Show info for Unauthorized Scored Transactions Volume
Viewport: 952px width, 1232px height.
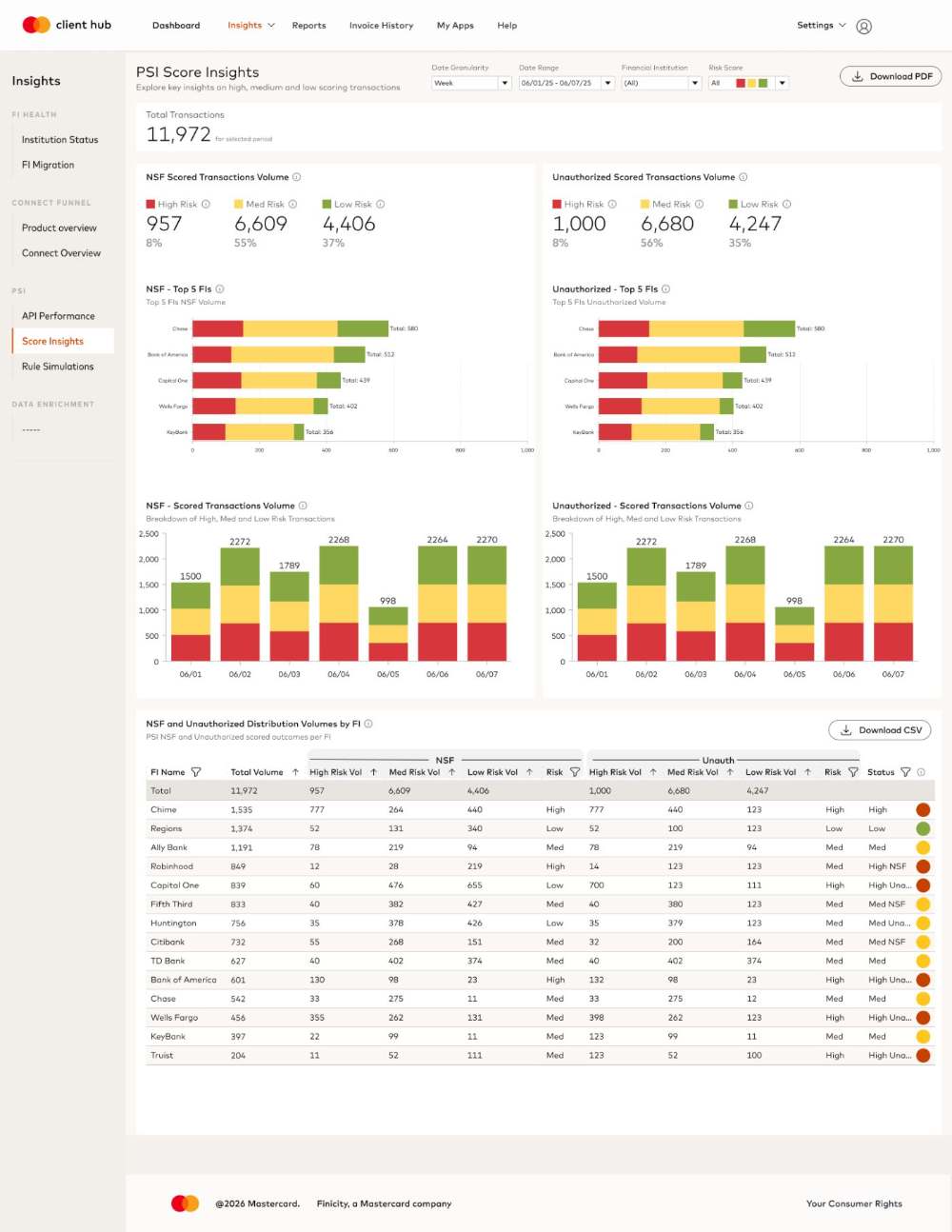pos(744,177)
